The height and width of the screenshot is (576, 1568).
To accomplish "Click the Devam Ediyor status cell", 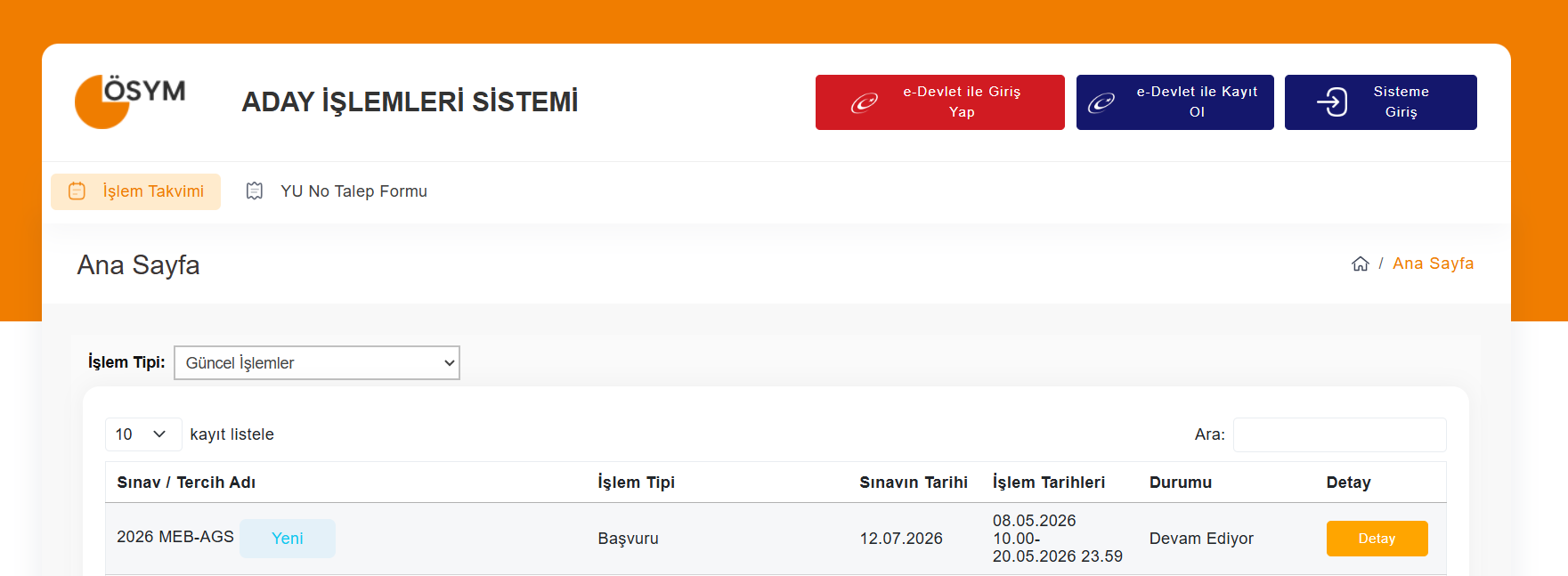I will 1201,539.
